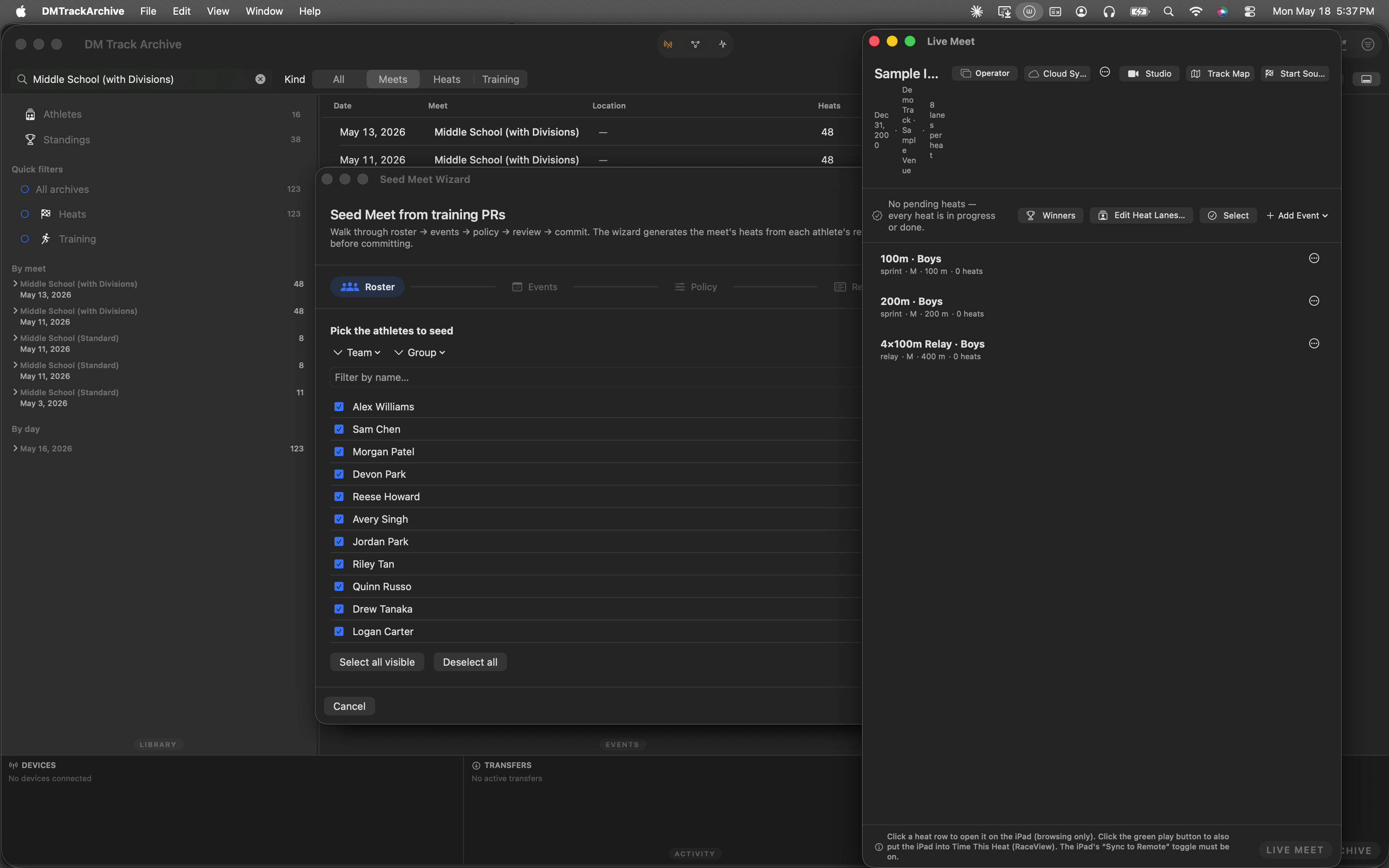The image size is (1389, 868).
Task: Open the Window menu
Action: click(x=264, y=12)
